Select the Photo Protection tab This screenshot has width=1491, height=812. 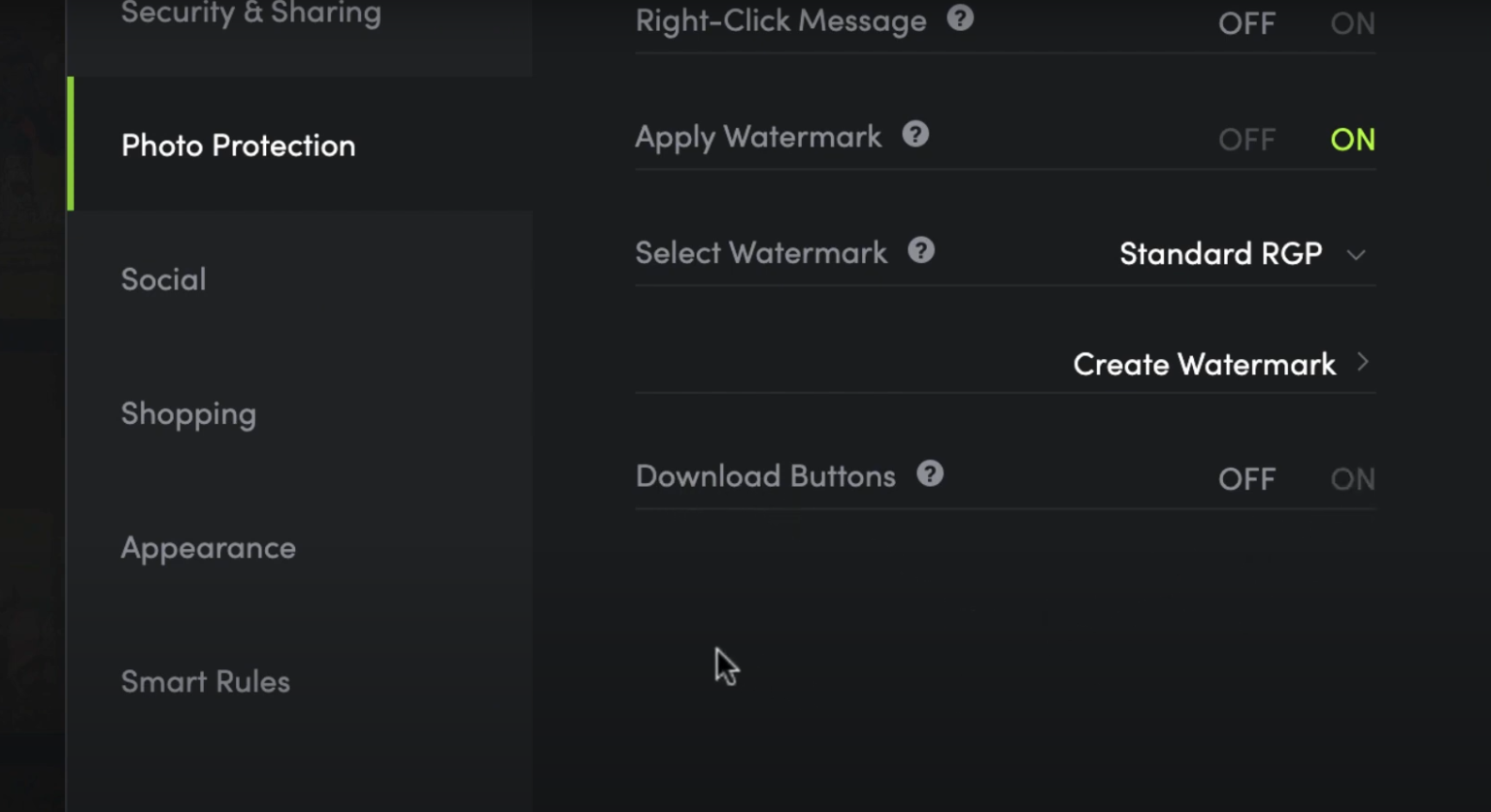click(x=238, y=145)
